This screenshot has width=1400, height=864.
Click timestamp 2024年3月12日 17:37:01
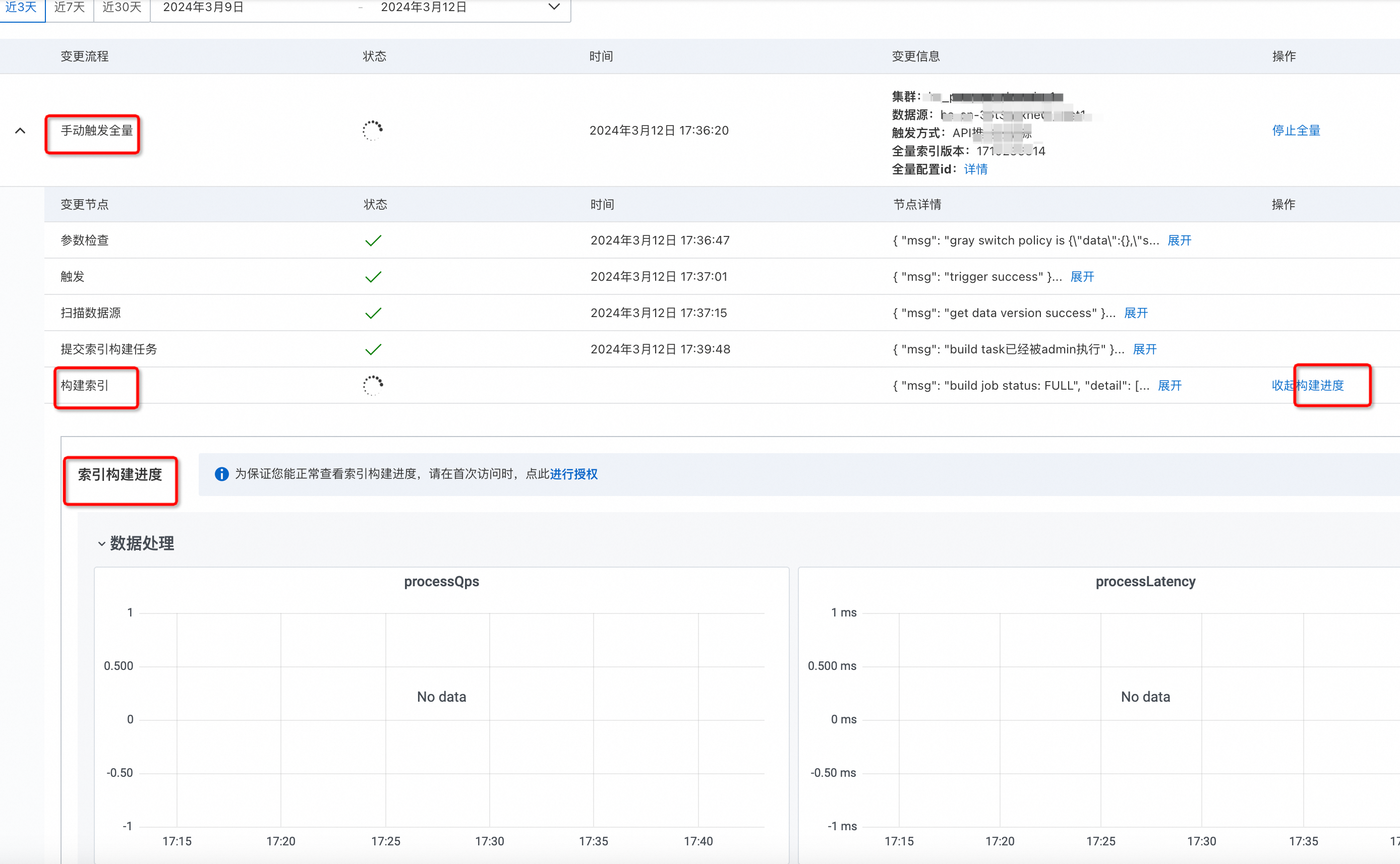click(x=659, y=277)
